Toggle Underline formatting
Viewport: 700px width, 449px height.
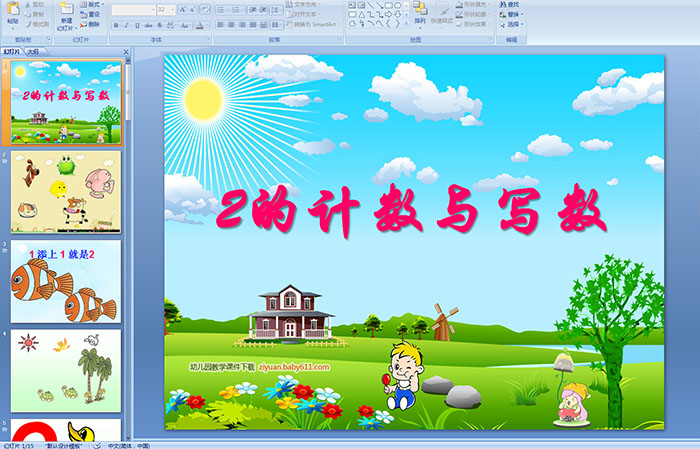(x=136, y=24)
